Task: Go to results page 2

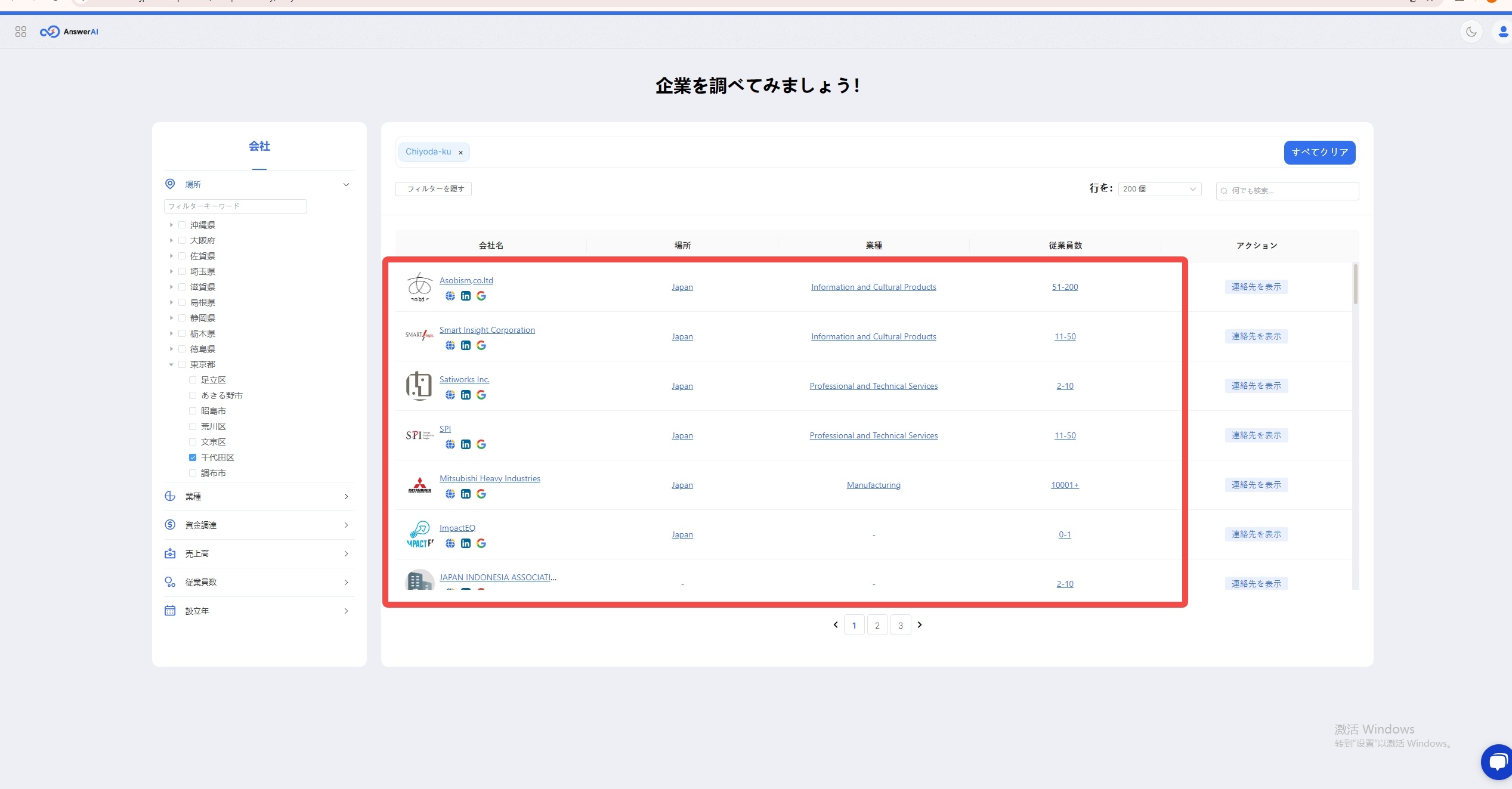Action: [x=877, y=625]
